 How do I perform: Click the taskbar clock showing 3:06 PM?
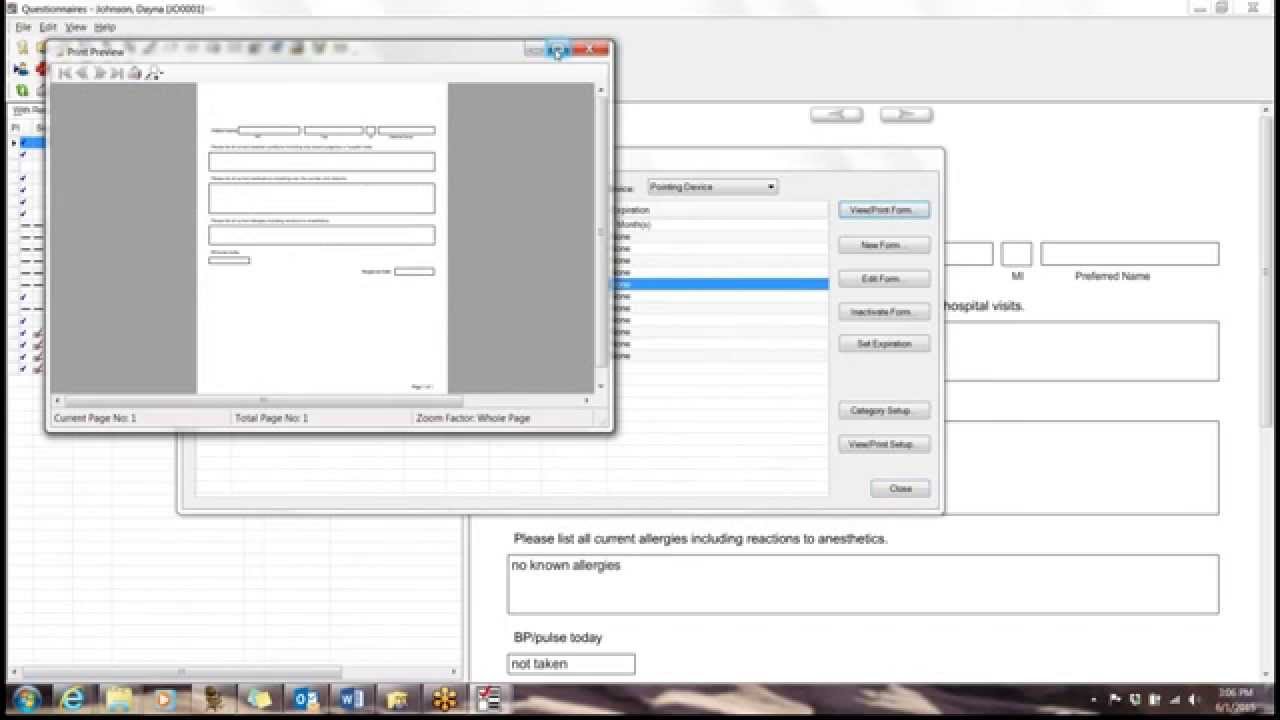click(x=1237, y=699)
